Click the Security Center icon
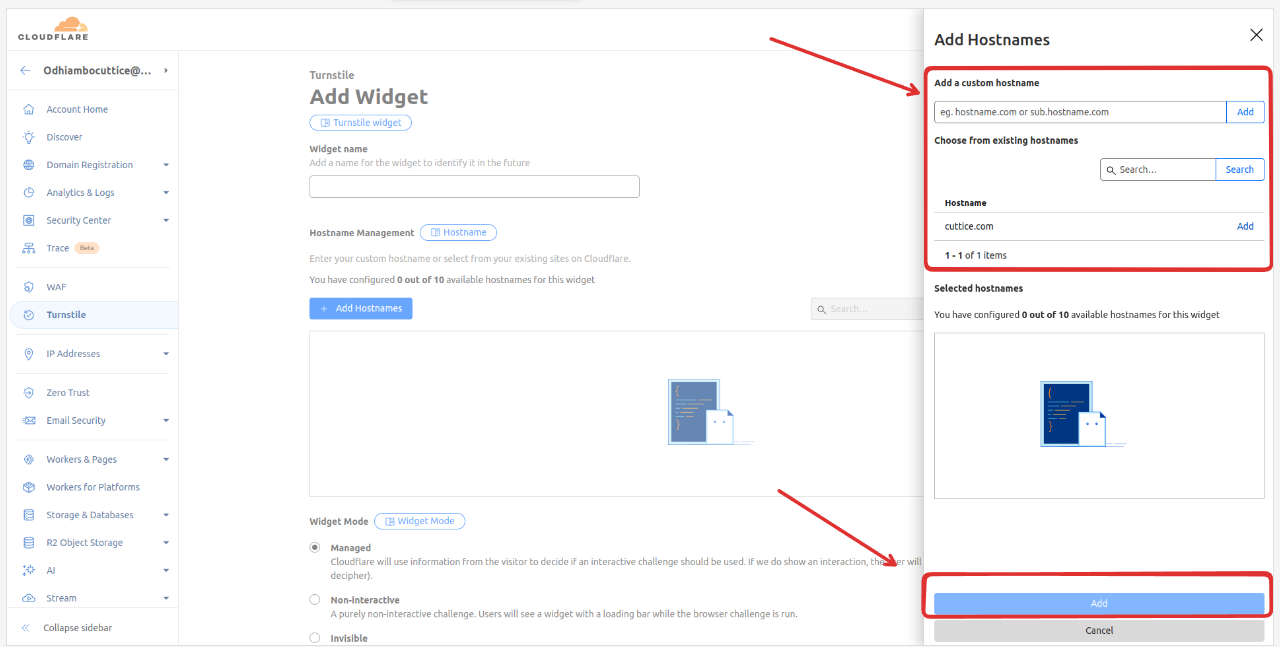The width and height of the screenshot is (1280, 647). [28, 221]
